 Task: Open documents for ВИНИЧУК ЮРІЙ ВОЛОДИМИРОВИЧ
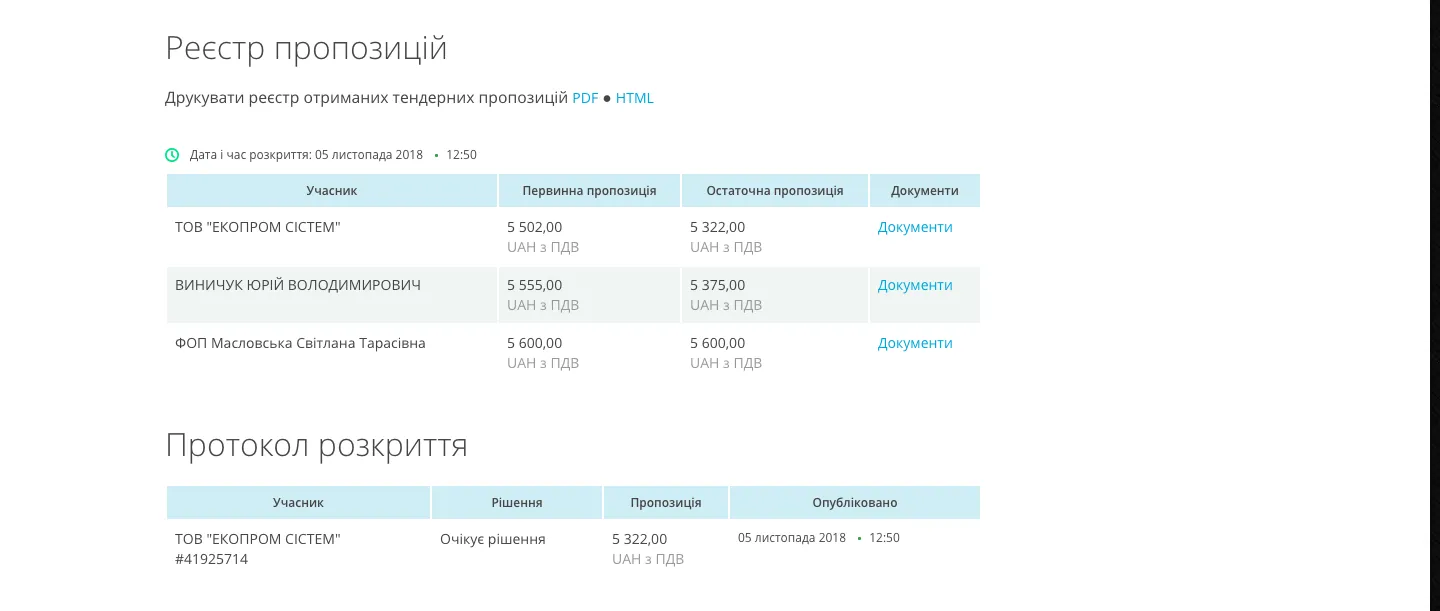[x=915, y=285]
